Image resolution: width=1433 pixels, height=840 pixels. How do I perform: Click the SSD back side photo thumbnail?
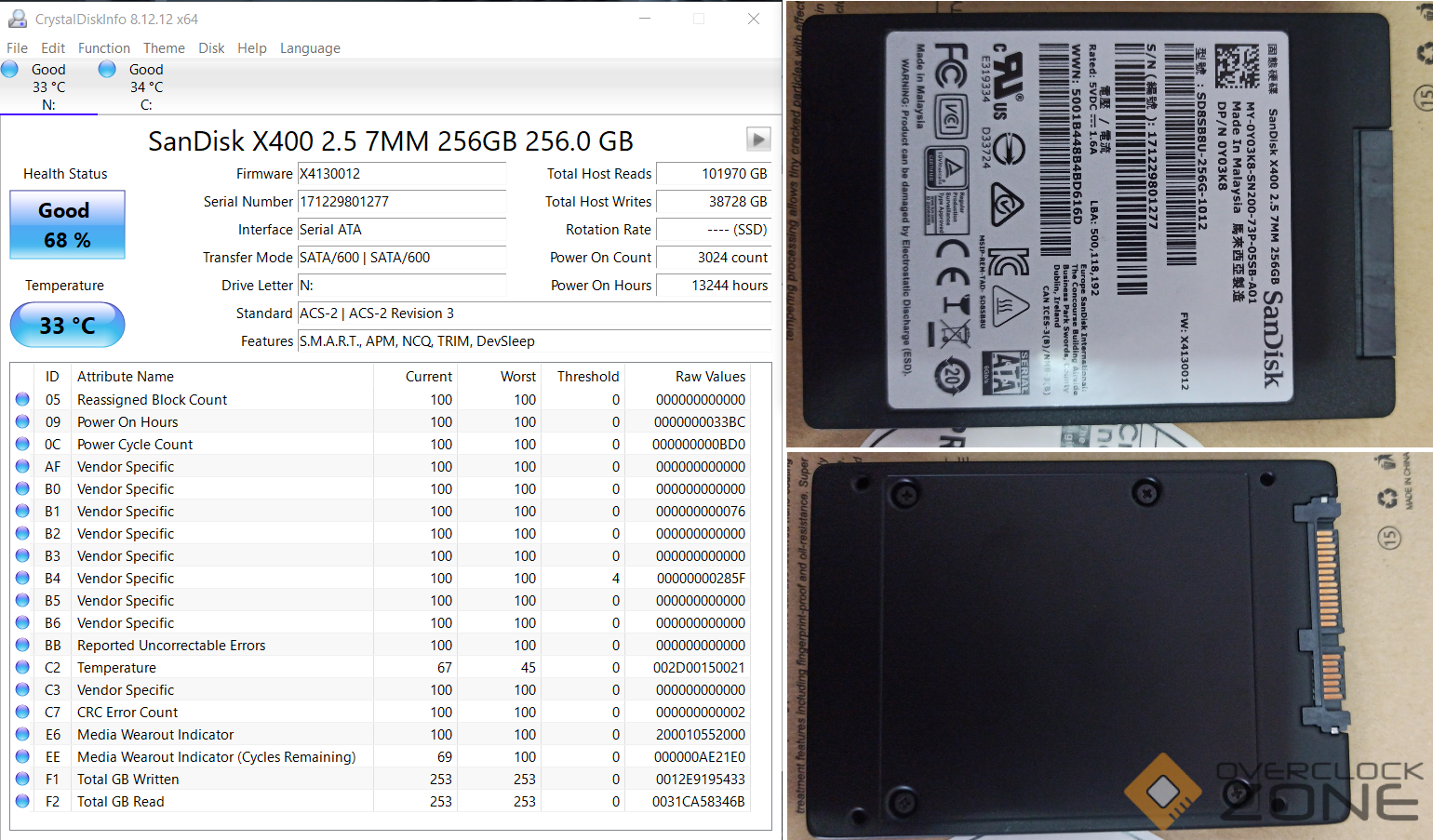1109,647
